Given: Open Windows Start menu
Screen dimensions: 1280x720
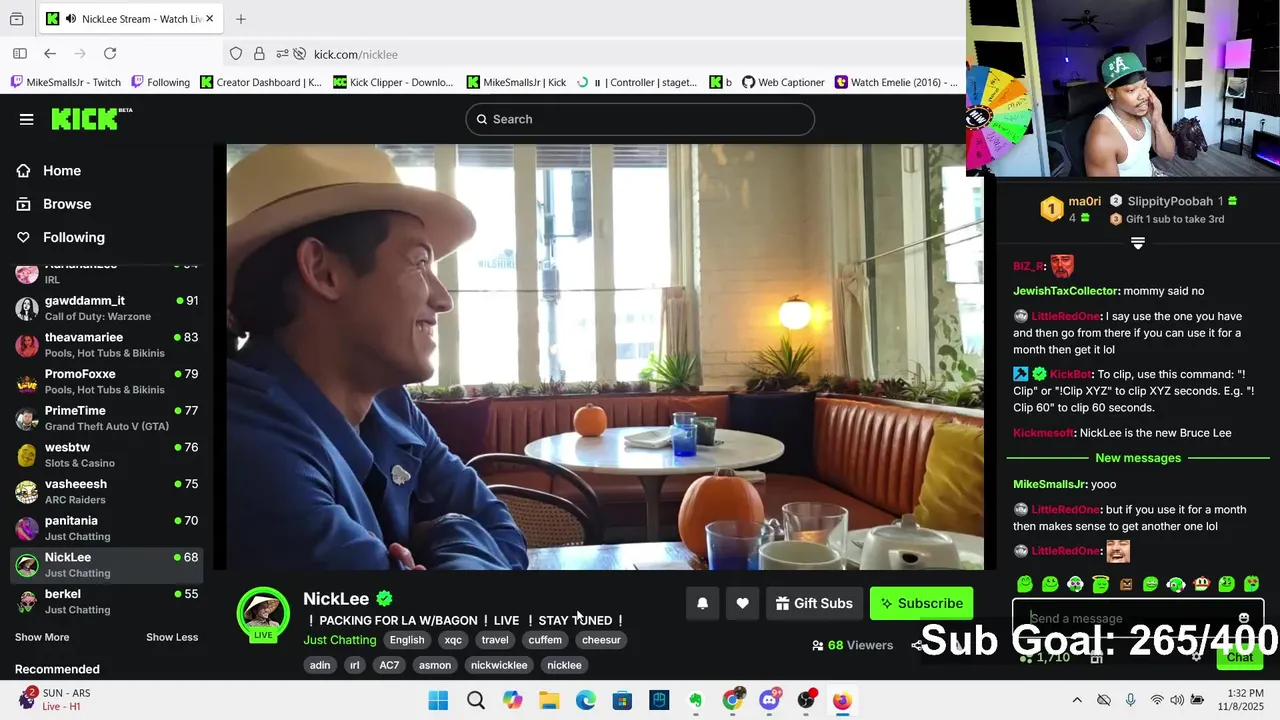Looking at the screenshot, I should [x=438, y=700].
